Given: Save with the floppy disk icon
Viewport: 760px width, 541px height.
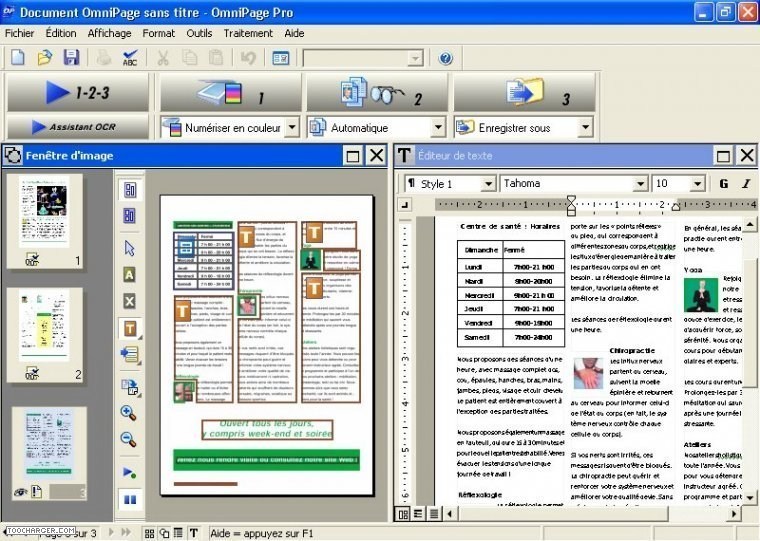Looking at the screenshot, I should pyautogui.click(x=71, y=58).
